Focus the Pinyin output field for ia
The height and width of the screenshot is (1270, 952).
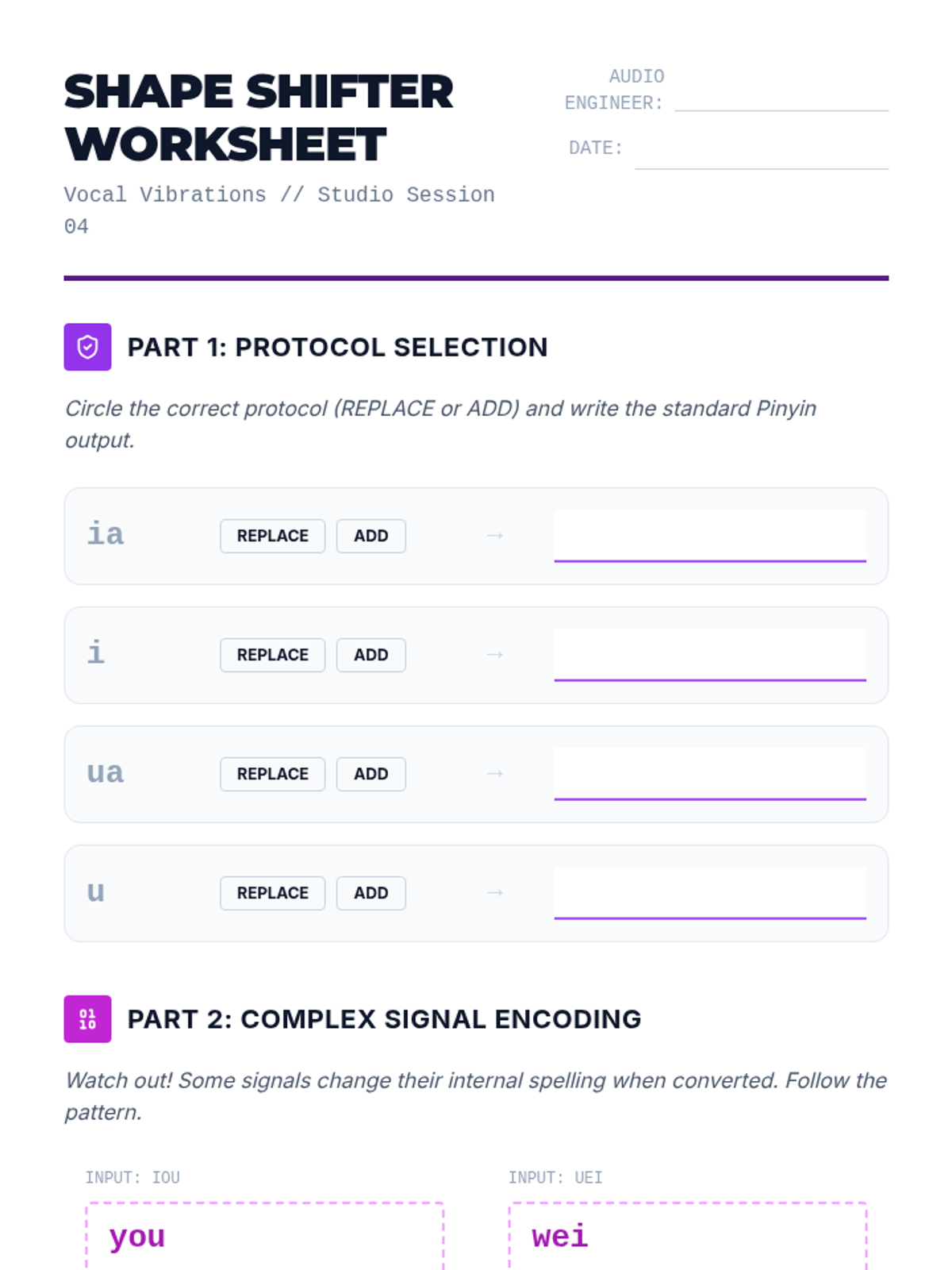(709, 536)
